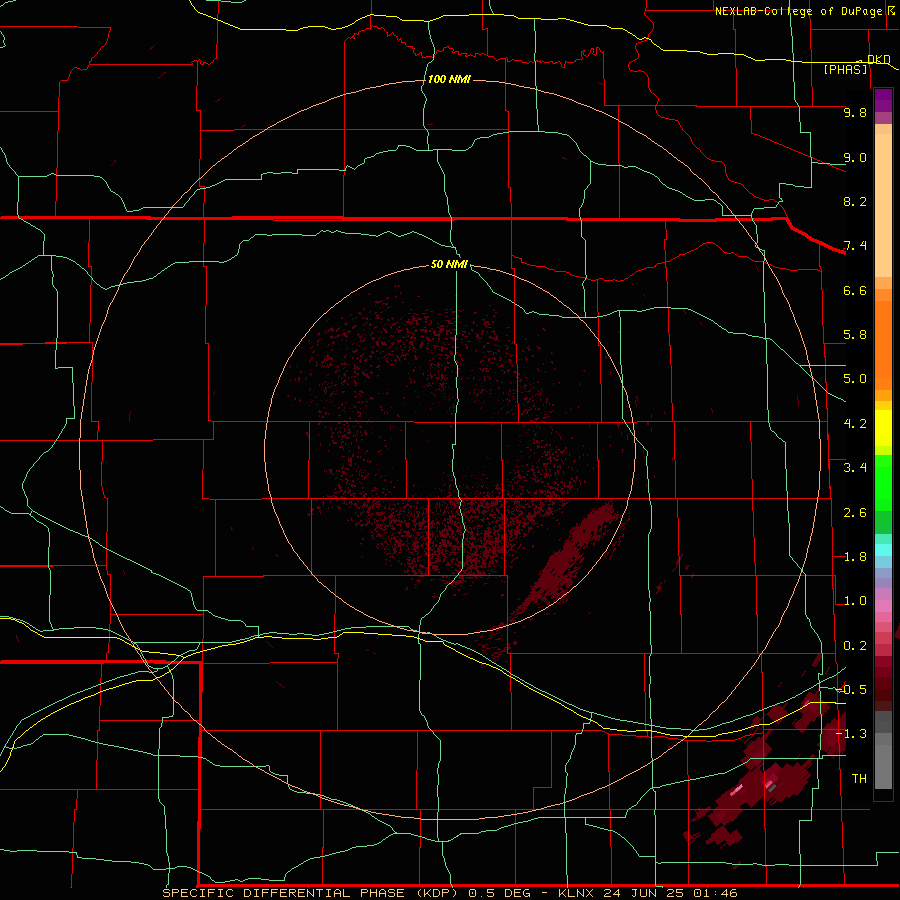The image size is (900, 900).
Task: Click the logo glyph after DuPage
Action: (x=891, y=10)
